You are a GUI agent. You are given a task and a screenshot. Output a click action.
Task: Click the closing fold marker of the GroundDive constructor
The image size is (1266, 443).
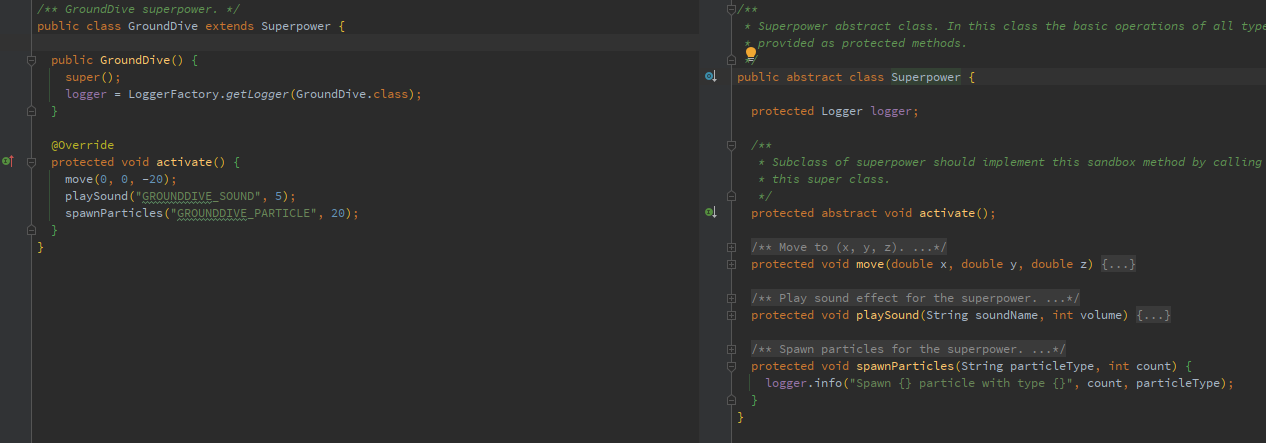(32, 111)
